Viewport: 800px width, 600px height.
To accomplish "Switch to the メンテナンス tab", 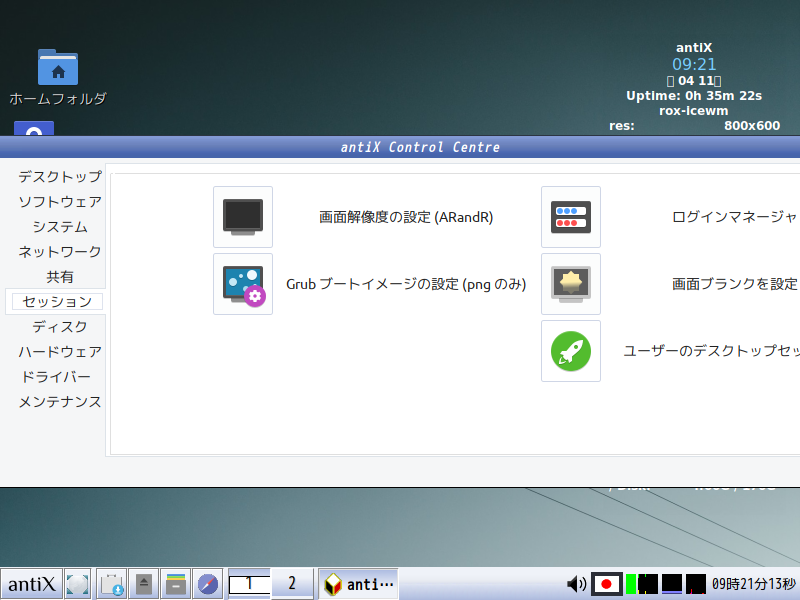I will point(60,402).
